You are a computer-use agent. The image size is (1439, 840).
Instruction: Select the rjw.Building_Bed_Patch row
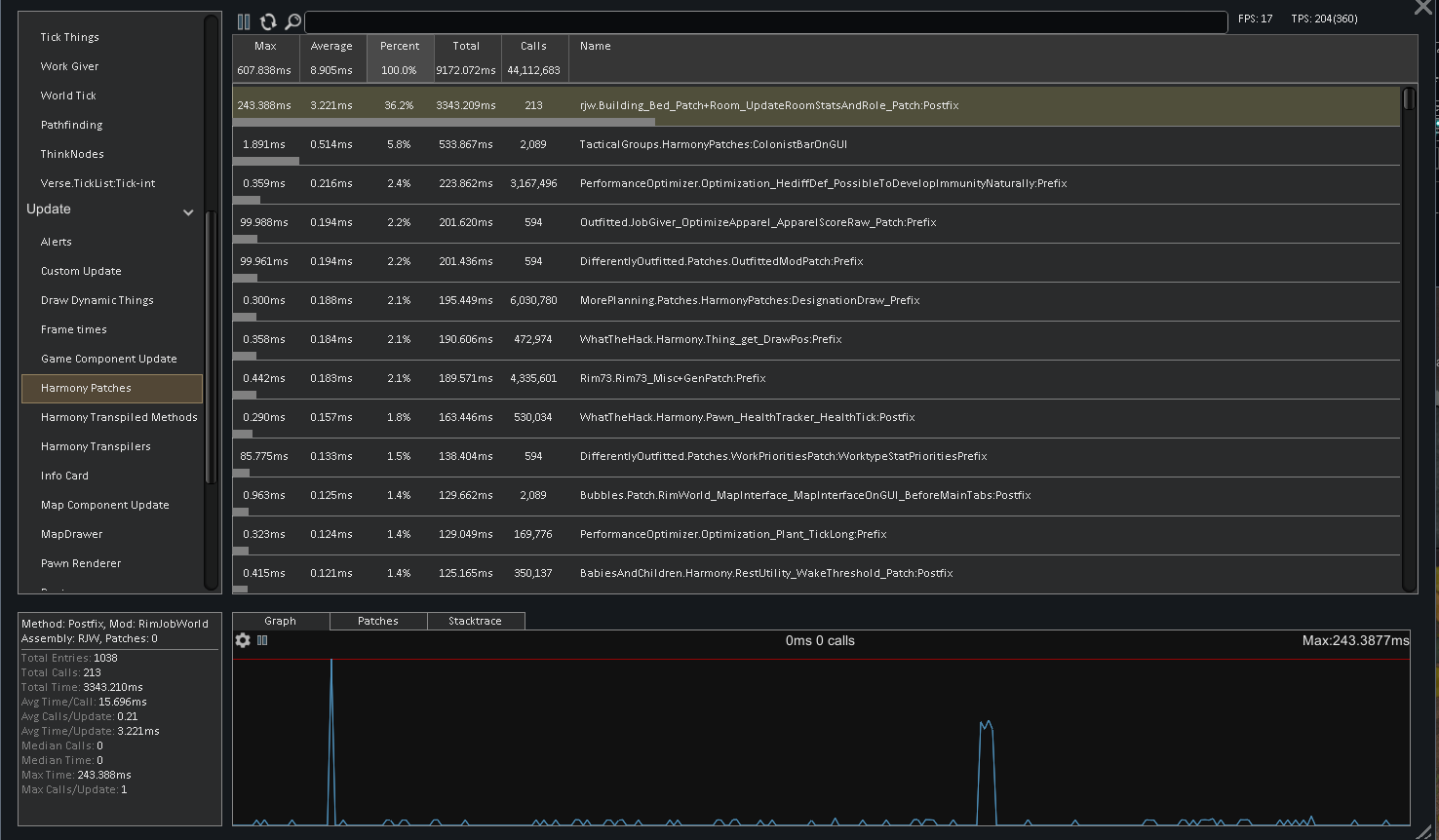(x=816, y=106)
